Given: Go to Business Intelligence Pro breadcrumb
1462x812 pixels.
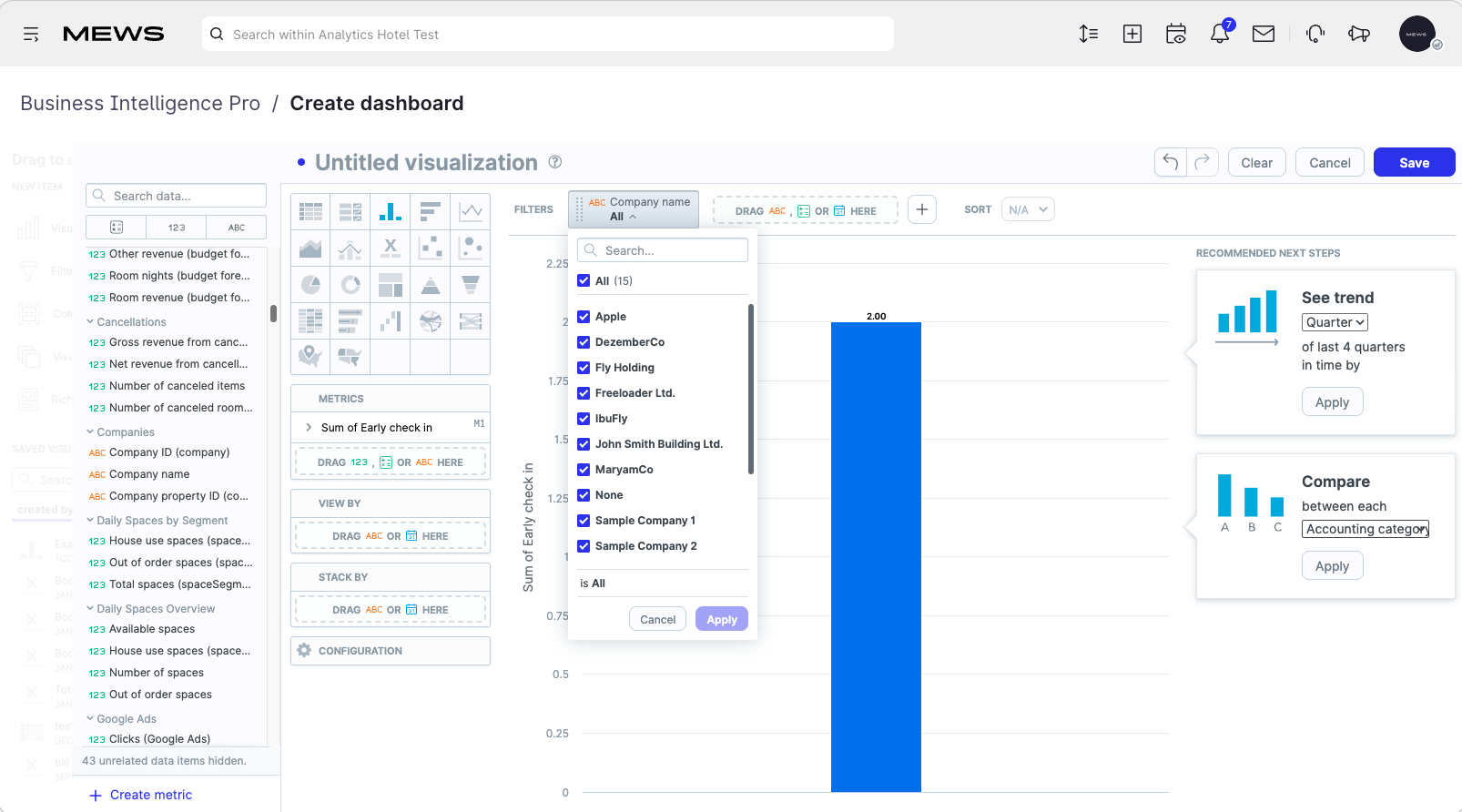Looking at the screenshot, I should [140, 104].
